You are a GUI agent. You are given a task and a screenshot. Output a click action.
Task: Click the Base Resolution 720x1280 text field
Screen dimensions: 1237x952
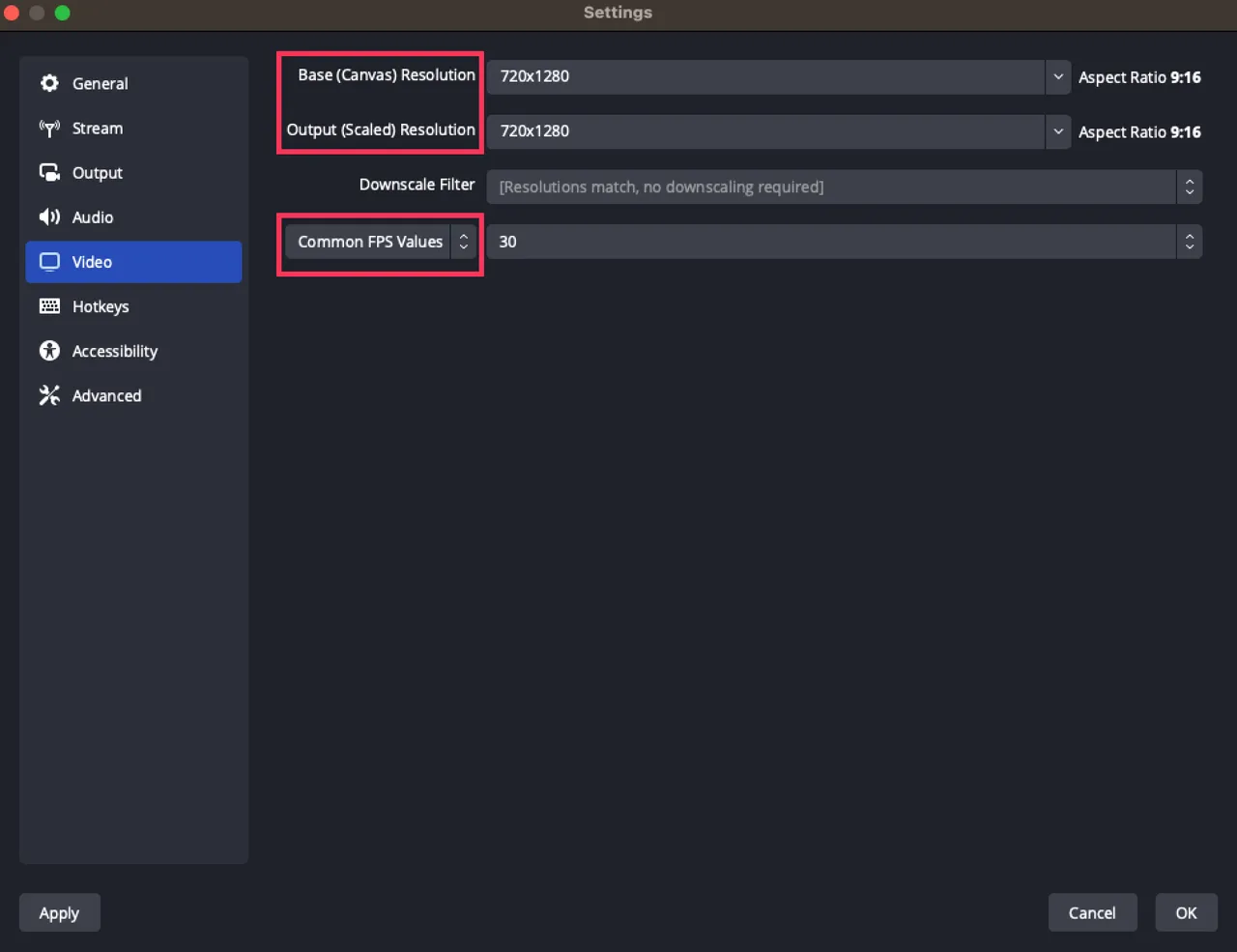click(x=764, y=76)
